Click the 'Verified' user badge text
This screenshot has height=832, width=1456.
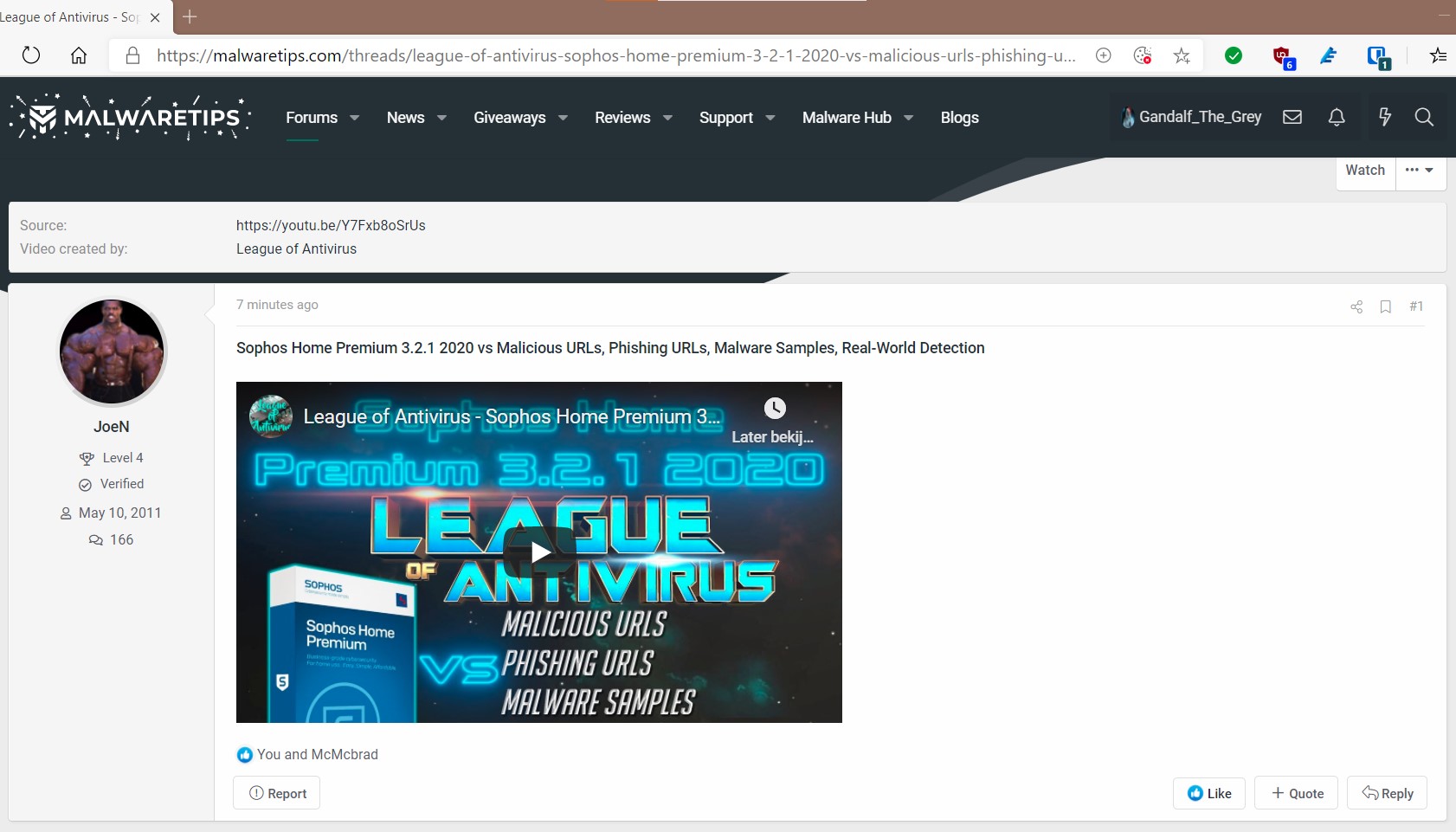click(x=122, y=484)
